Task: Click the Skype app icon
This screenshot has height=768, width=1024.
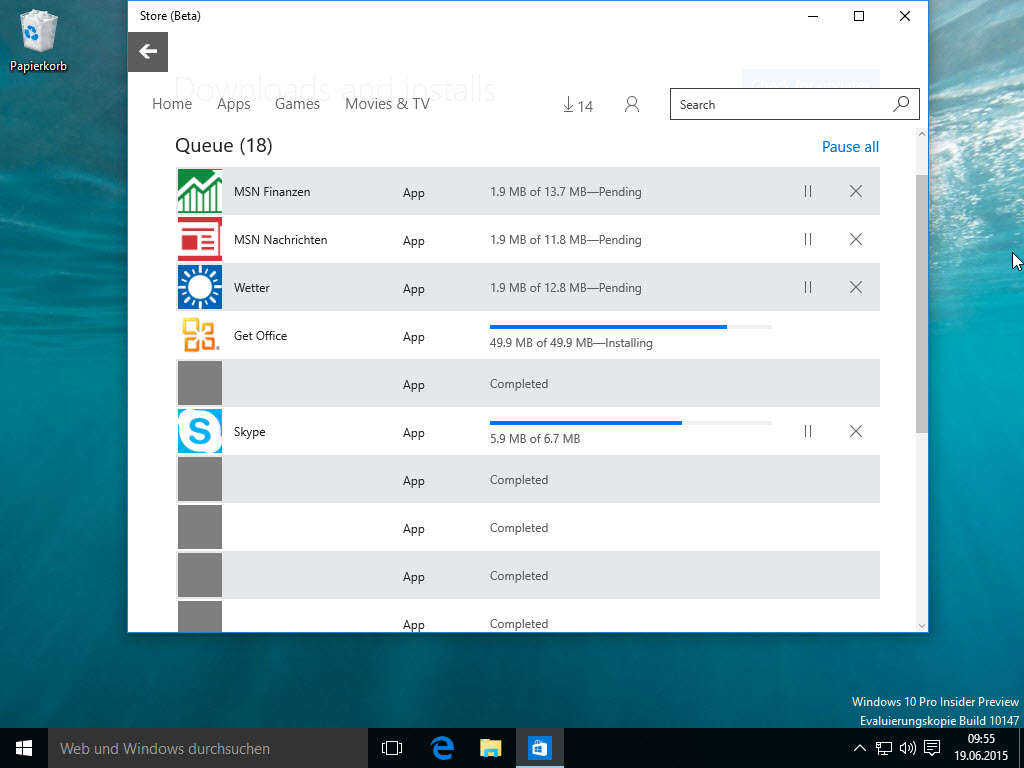Action: (x=200, y=431)
